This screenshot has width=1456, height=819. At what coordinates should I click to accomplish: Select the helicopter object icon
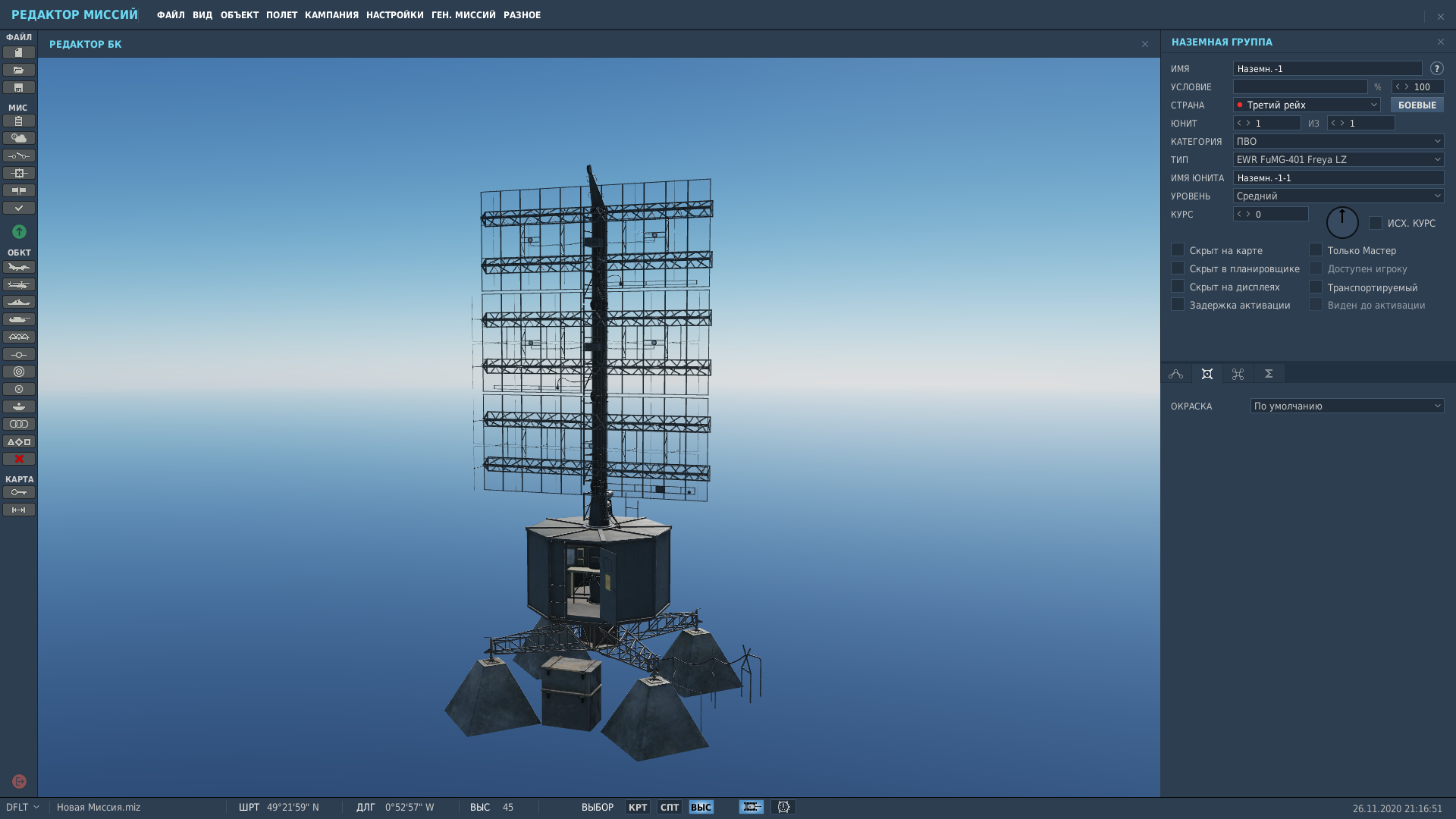(x=19, y=284)
